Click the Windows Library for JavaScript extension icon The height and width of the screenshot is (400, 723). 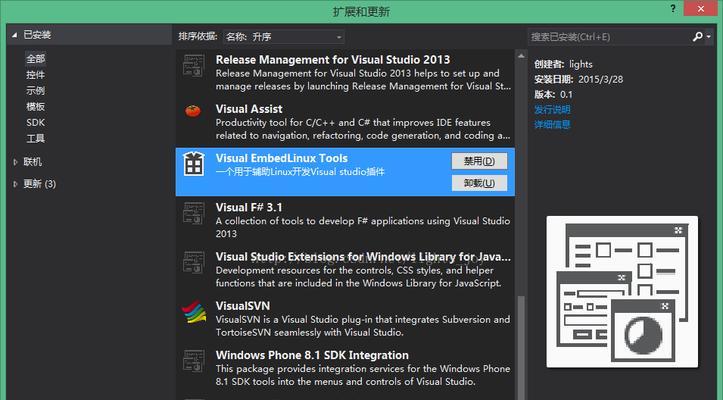tap(194, 263)
